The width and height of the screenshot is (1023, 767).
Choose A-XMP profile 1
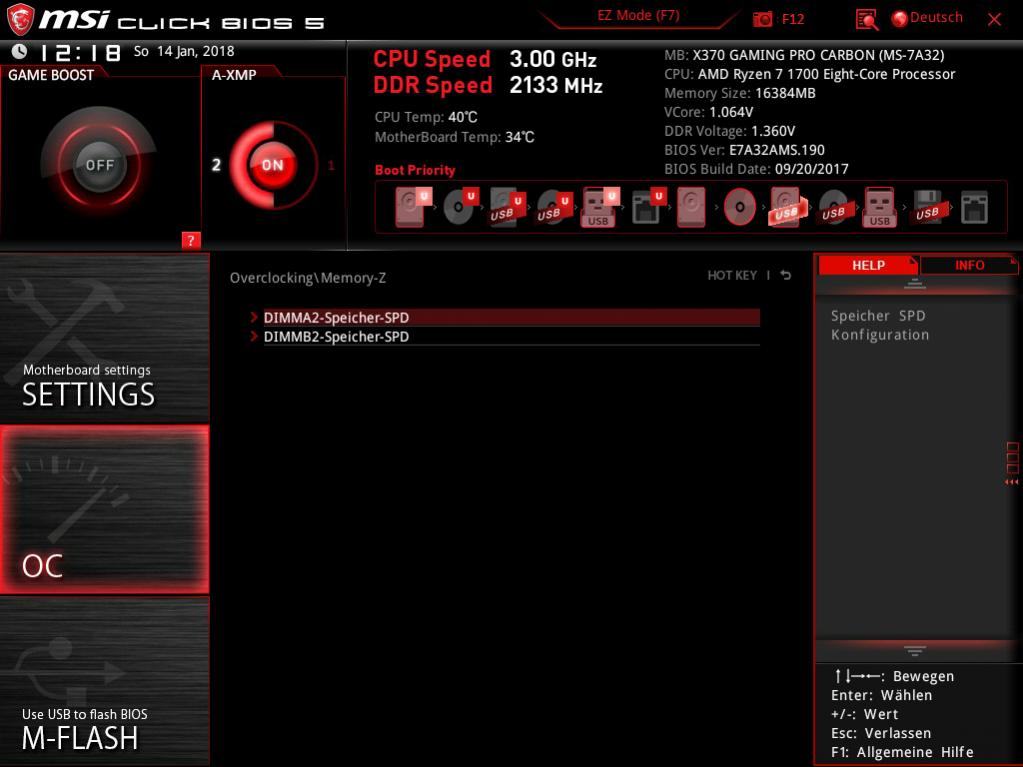coord(331,166)
